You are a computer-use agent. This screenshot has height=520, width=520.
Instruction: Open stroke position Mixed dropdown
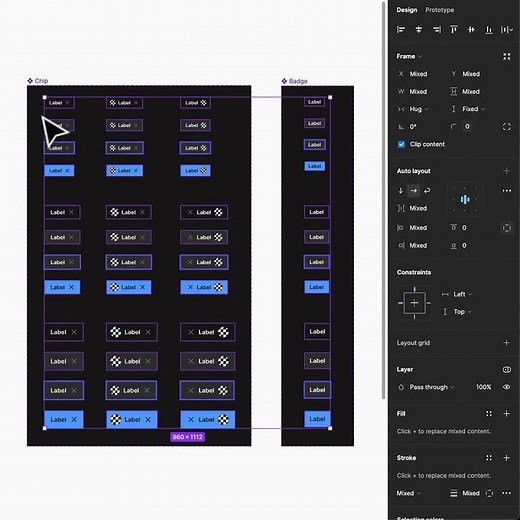pyautogui.click(x=409, y=493)
